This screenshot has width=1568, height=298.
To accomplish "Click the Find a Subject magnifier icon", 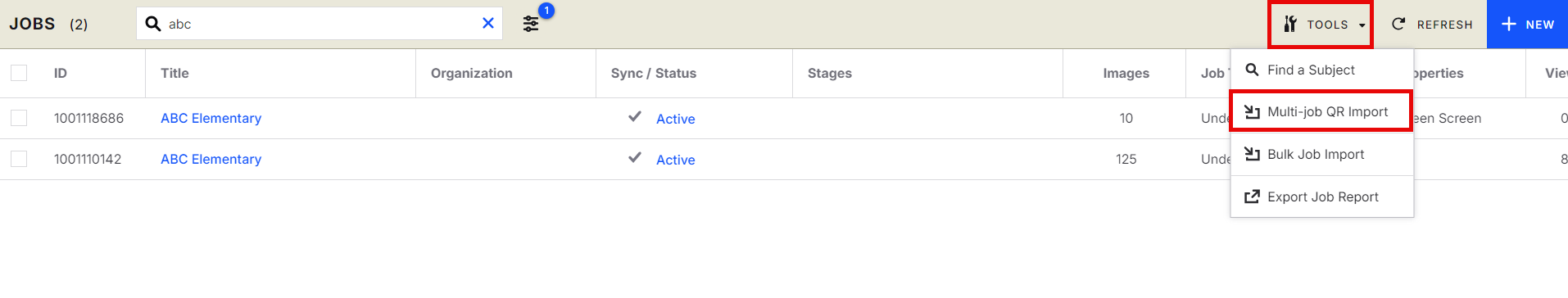I will click(1252, 70).
